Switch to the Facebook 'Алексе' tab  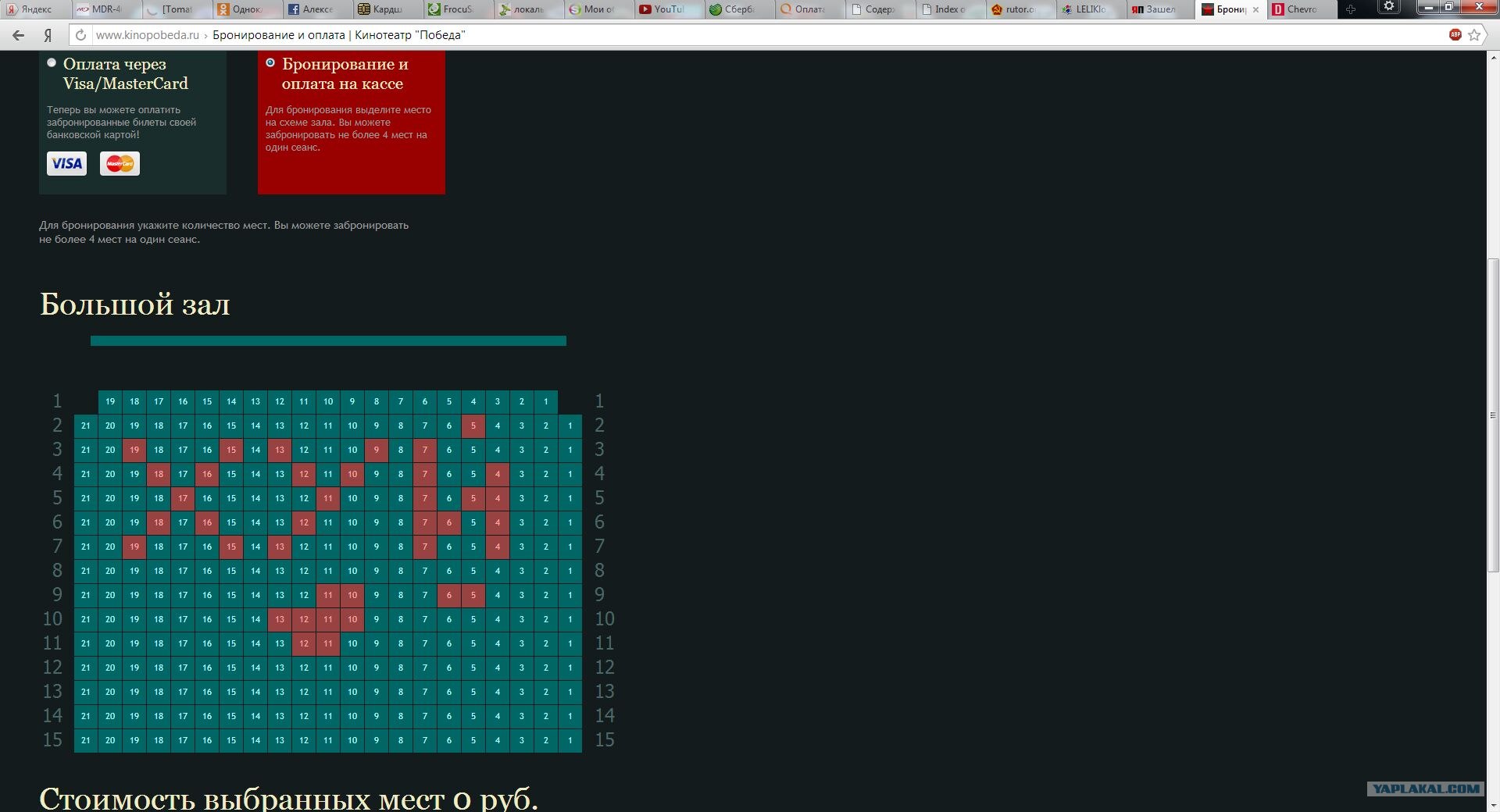pyautogui.click(x=317, y=9)
